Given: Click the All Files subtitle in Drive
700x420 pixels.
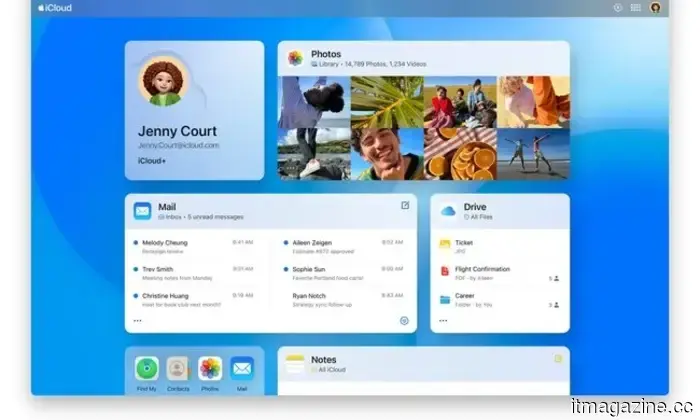Looking at the screenshot, I should [478, 217].
